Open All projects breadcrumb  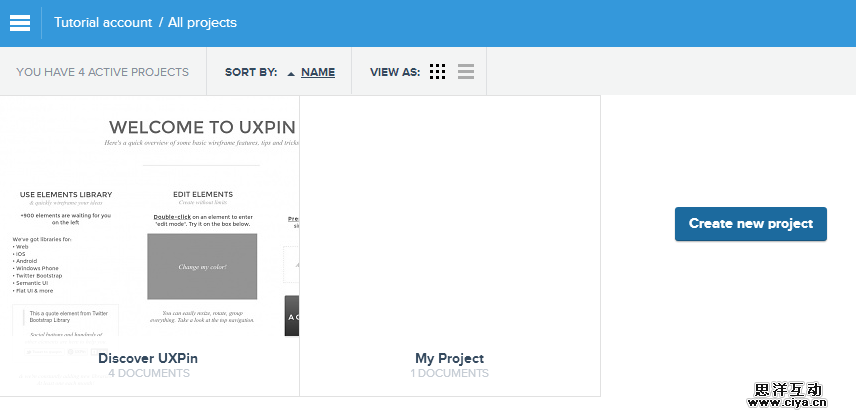click(x=202, y=23)
